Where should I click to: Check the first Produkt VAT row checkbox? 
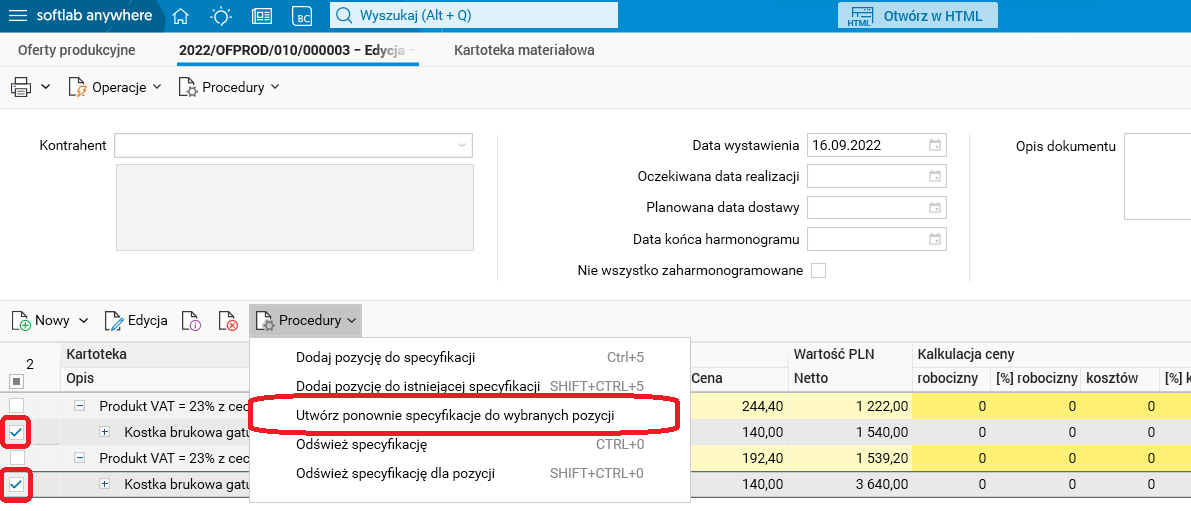pyautogui.click(x=16, y=405)
